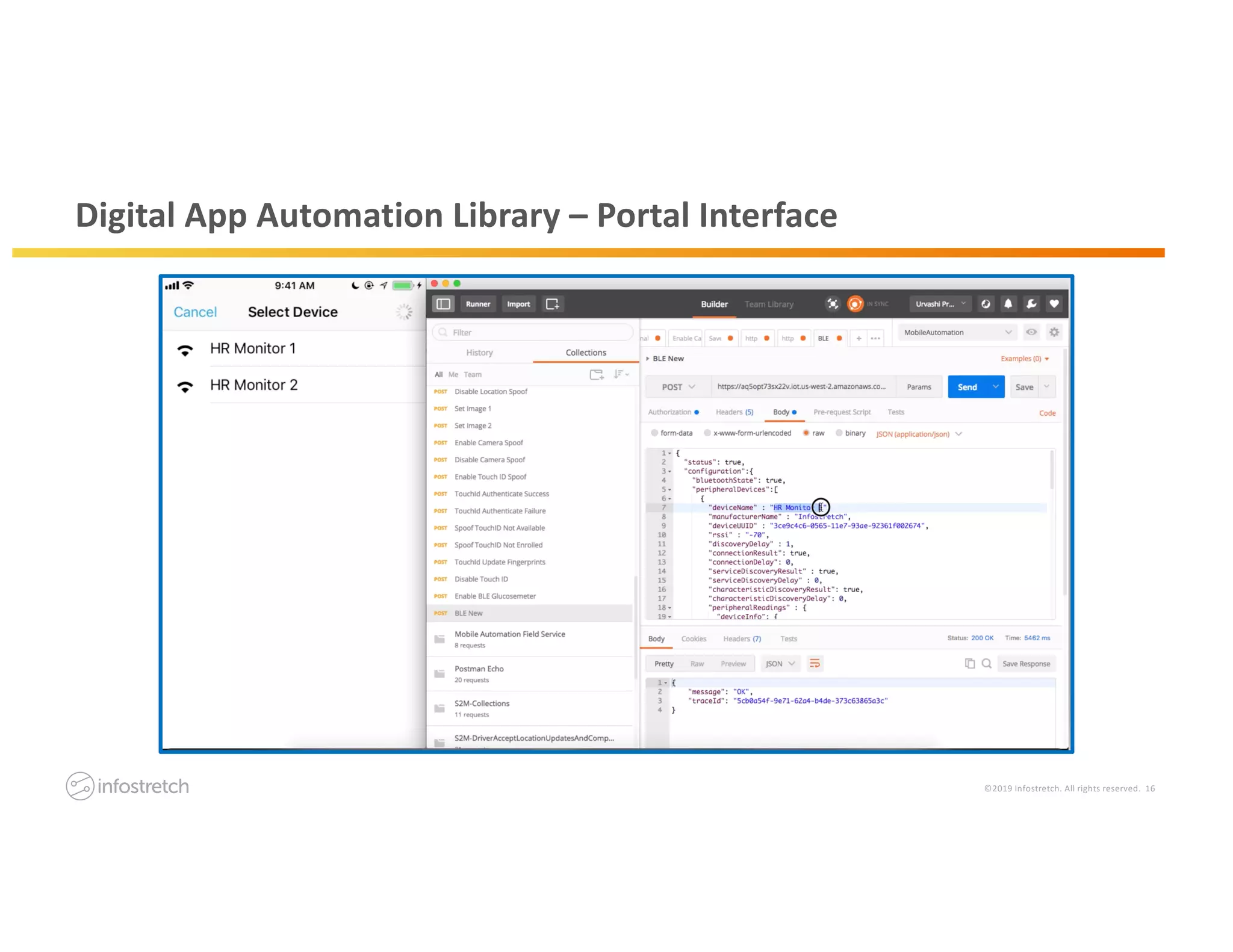Open Pre-request Script tab
1233x952 pixels.
[842, 412]
